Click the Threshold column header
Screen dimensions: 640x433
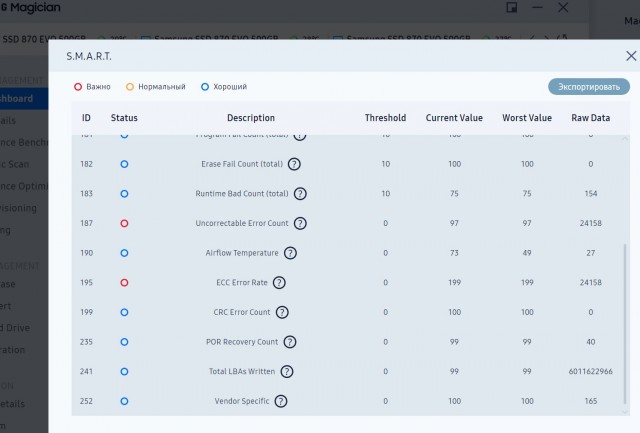(385, 118)
